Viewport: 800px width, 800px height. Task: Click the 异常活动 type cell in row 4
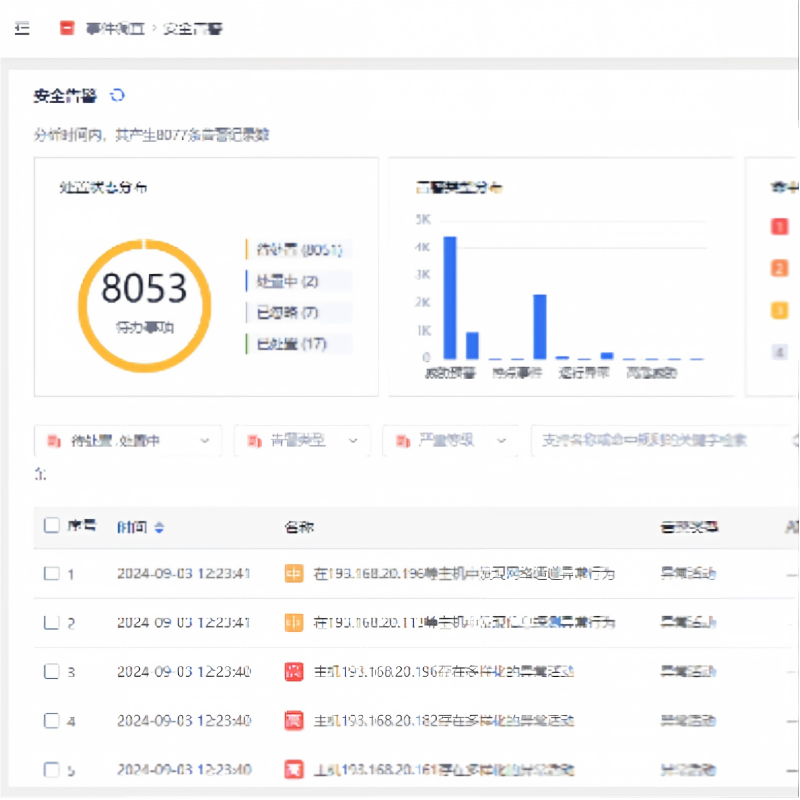pos(688,720)
